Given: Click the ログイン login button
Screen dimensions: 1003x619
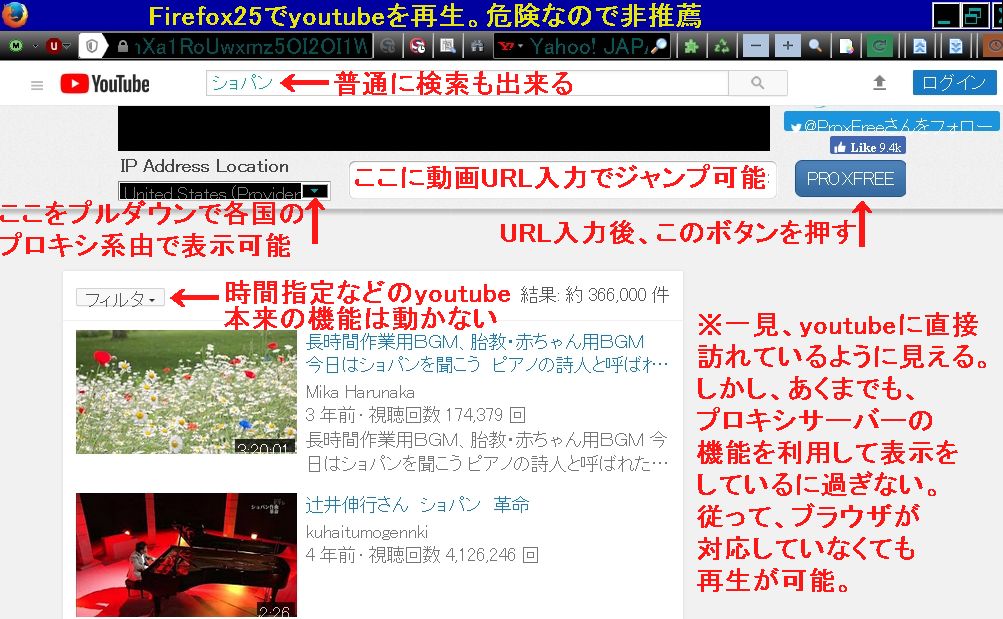Looking at the screenshot, I should [954, 82].
